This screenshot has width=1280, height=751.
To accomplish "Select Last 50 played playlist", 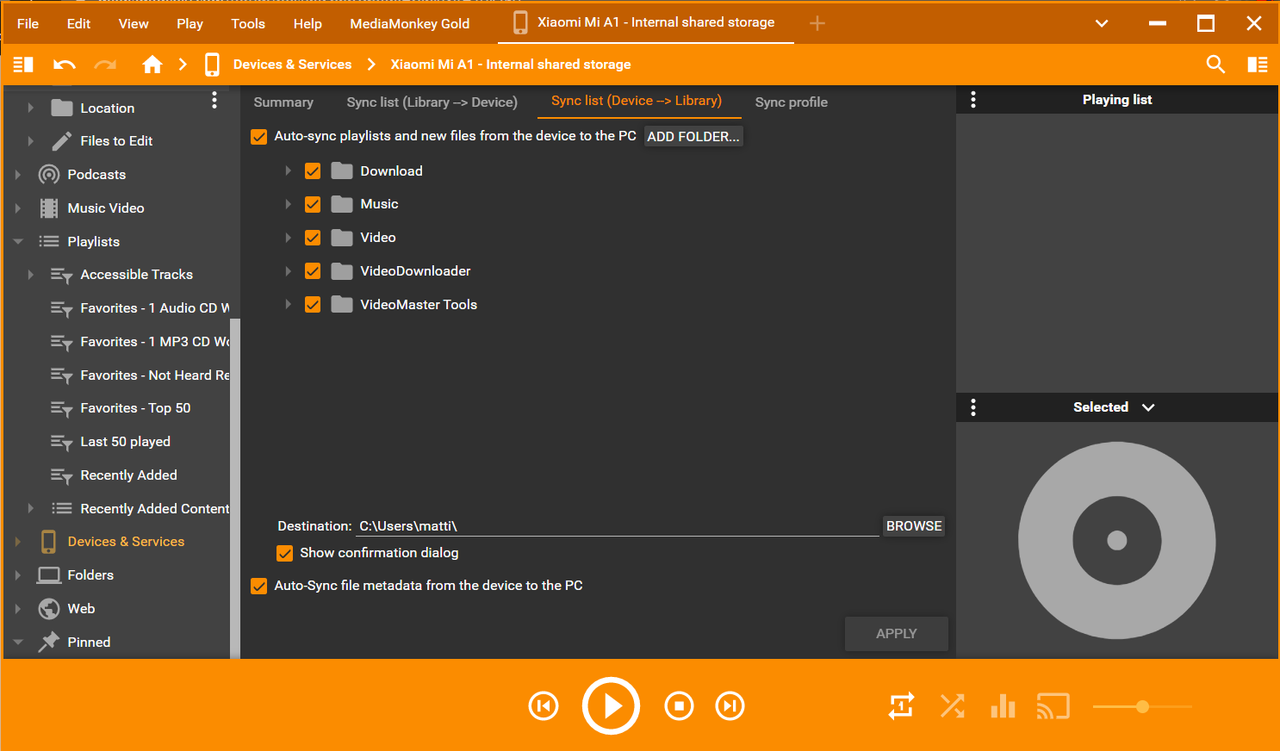I will point(125,442).
